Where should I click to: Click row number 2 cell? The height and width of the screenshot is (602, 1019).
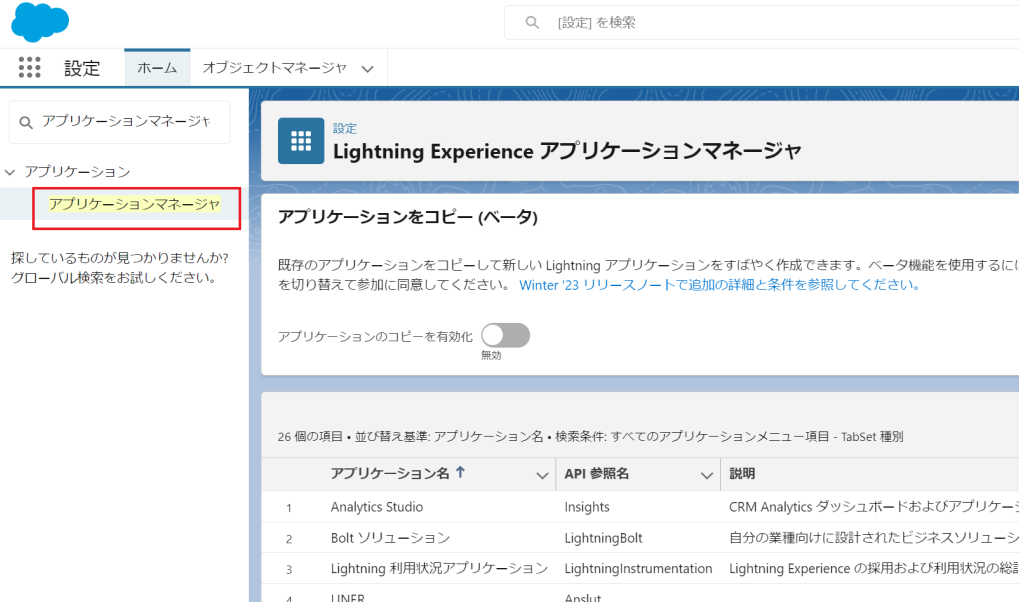pyautogui.click(x=289, y=539)
